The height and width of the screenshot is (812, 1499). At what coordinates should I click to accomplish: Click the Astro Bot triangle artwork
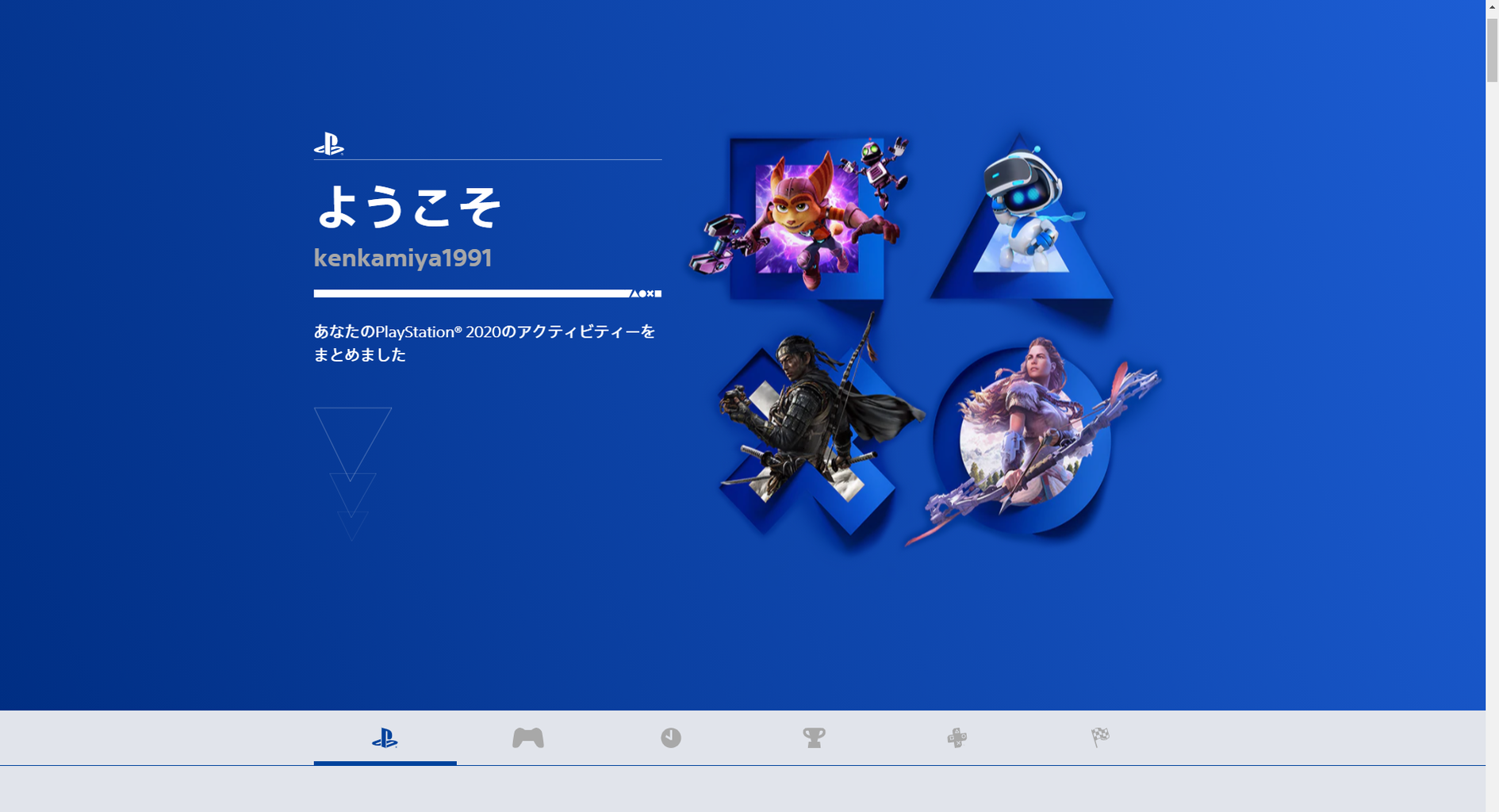1022,218
